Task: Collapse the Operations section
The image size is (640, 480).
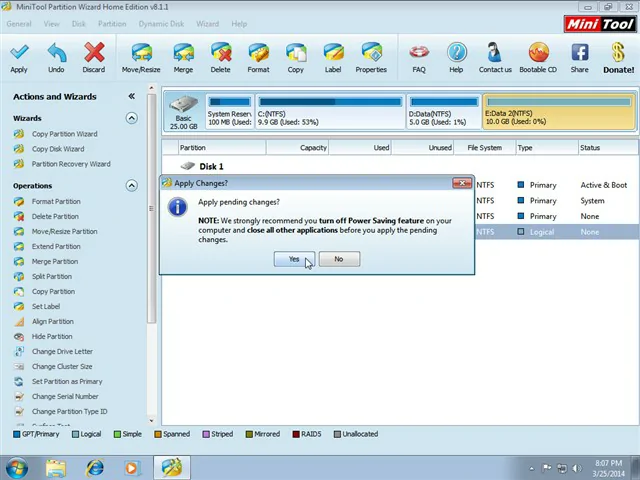Action: tap(131, 185)
